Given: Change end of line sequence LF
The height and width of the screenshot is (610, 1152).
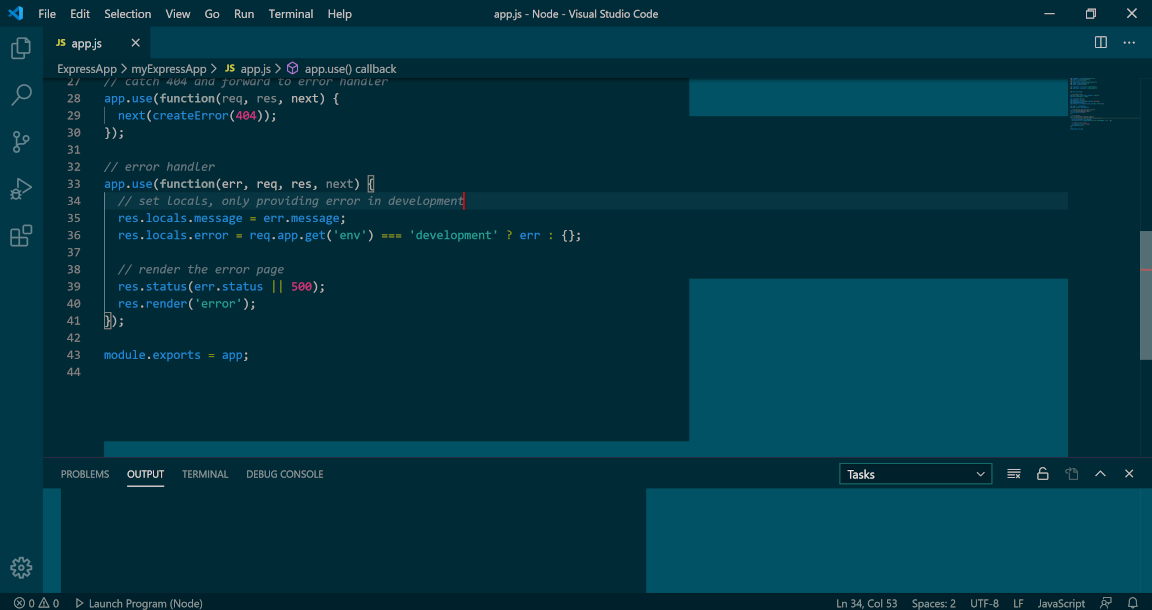Looking at the screenshot, I should (1018, 603).
